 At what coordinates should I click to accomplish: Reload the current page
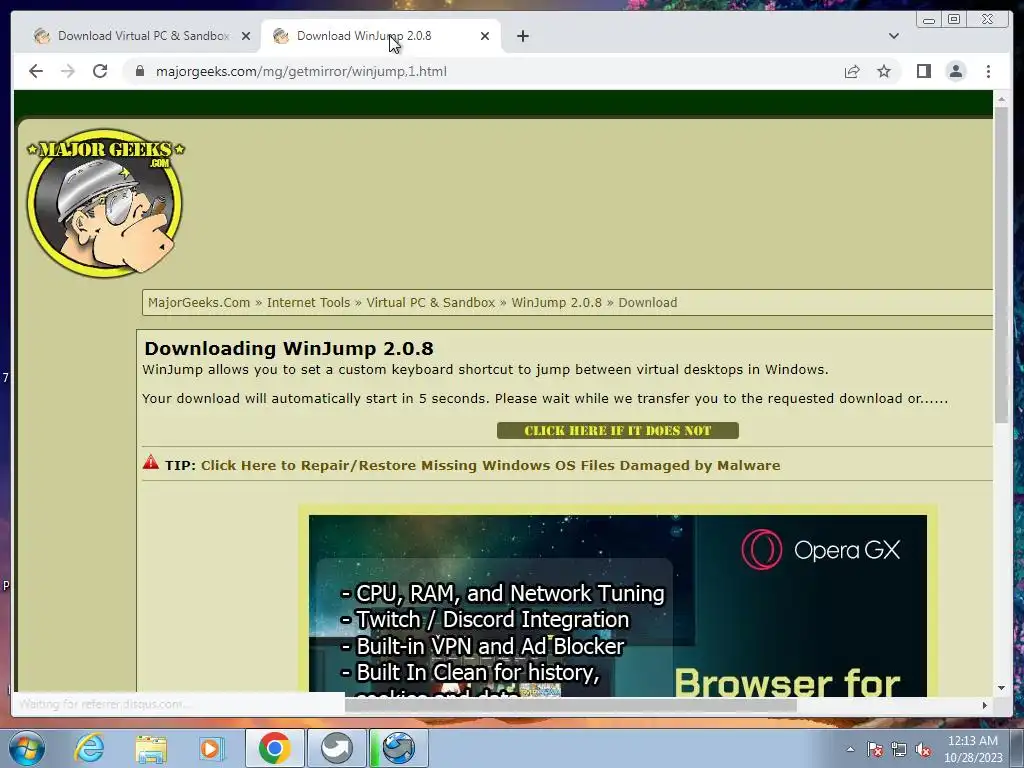click(100, 71)
